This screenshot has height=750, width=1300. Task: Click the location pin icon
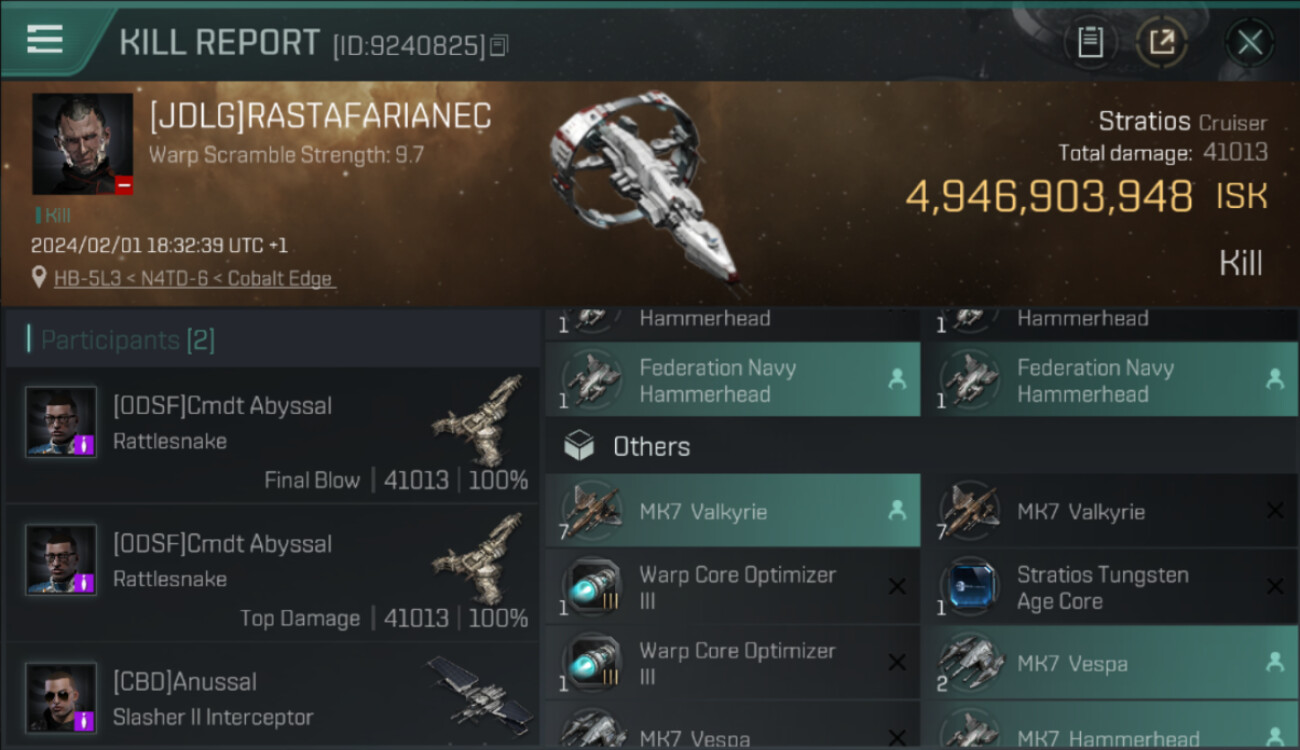coord(39,279)
